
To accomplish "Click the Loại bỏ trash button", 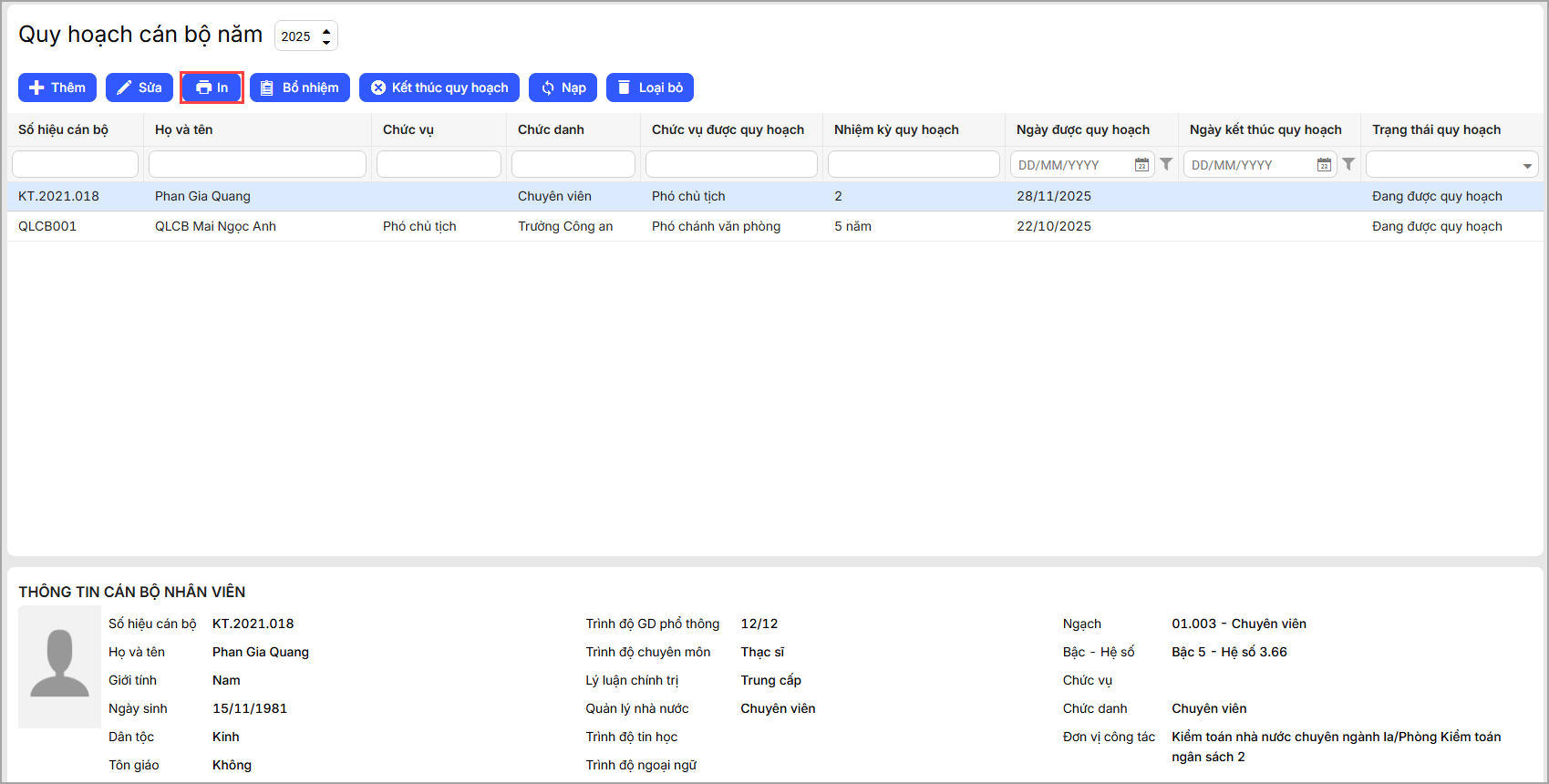I will click(650, 88).
